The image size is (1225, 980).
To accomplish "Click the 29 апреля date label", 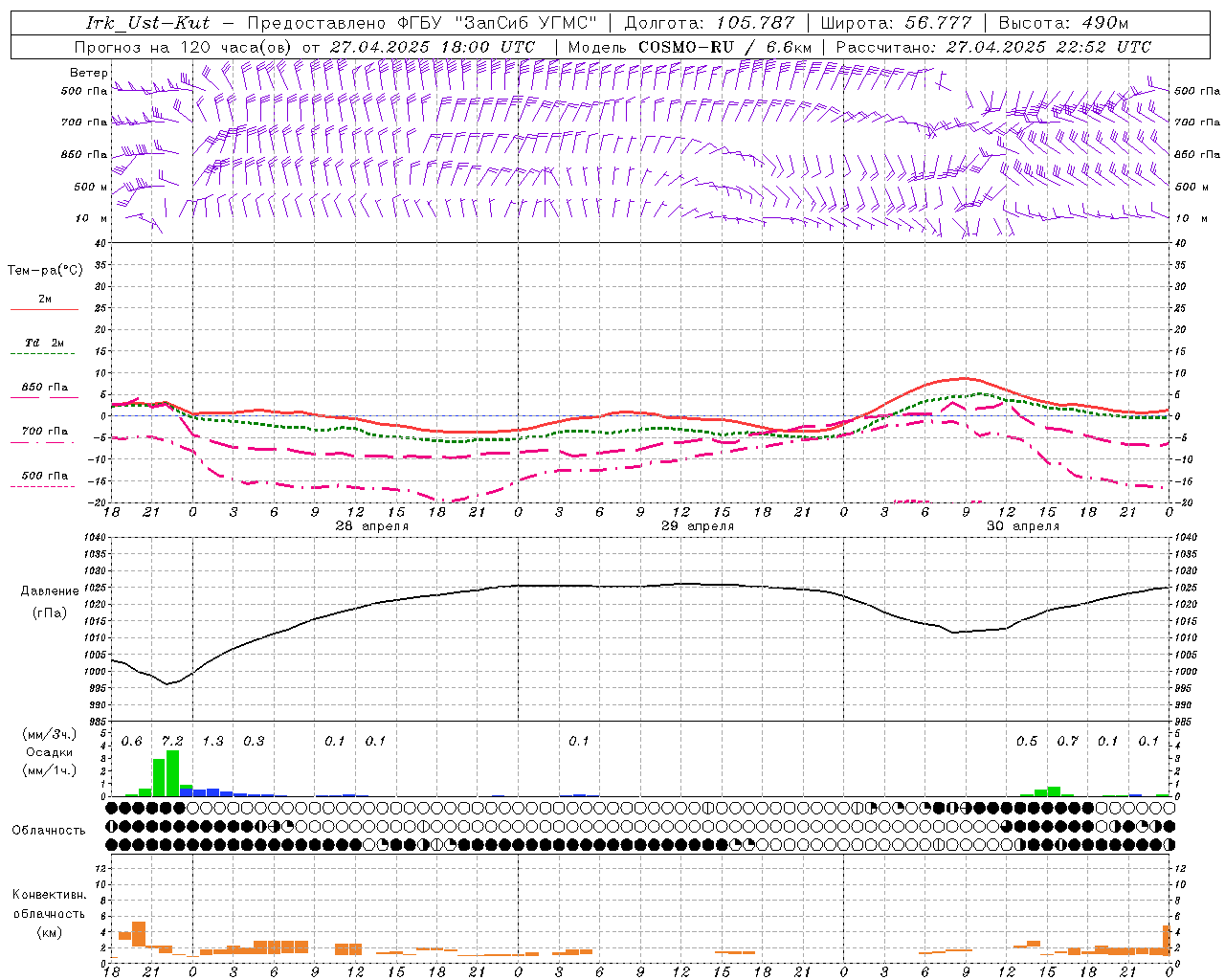I will click(698, 526).
